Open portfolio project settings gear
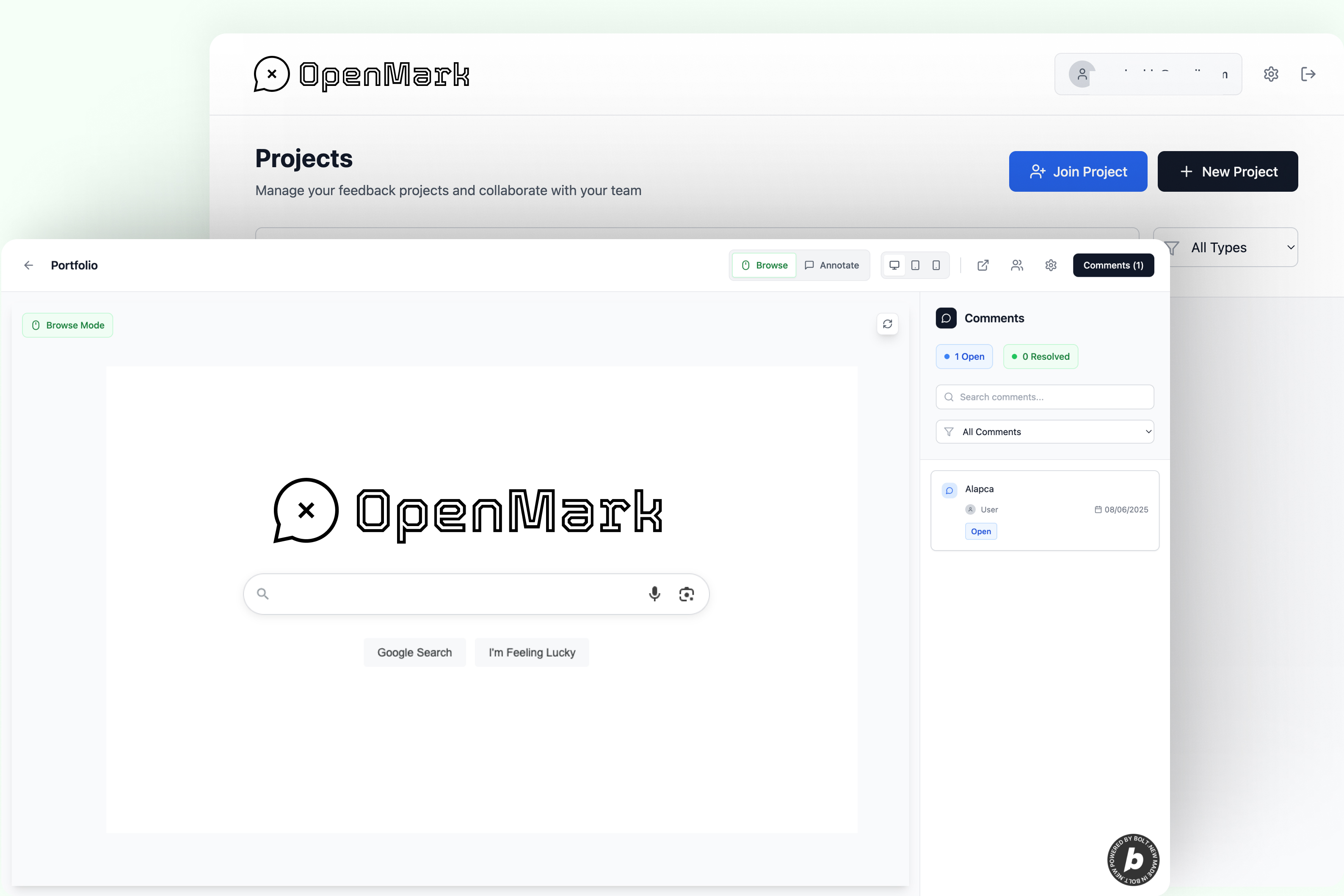This screenshot has height=896, width=1344. pyautogui.click(x=1051, y=265)
